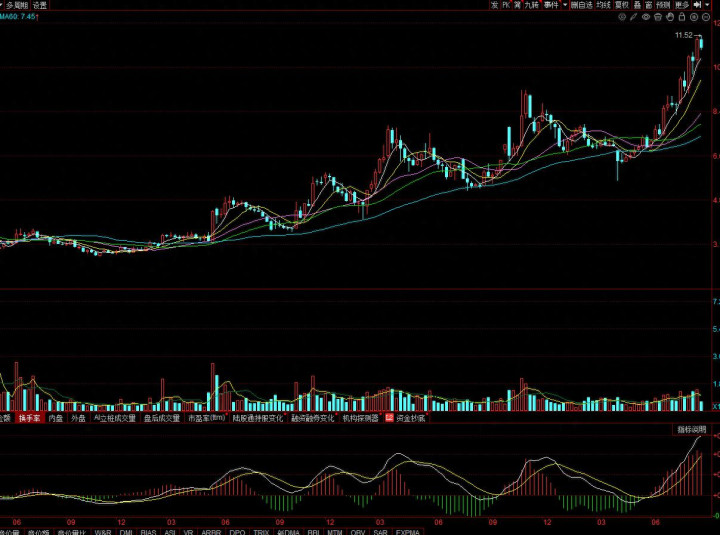Viewport: 720px width, 535px height.
Task: Select the 资金抄底 indicator tab
Action: pos(410,419)
